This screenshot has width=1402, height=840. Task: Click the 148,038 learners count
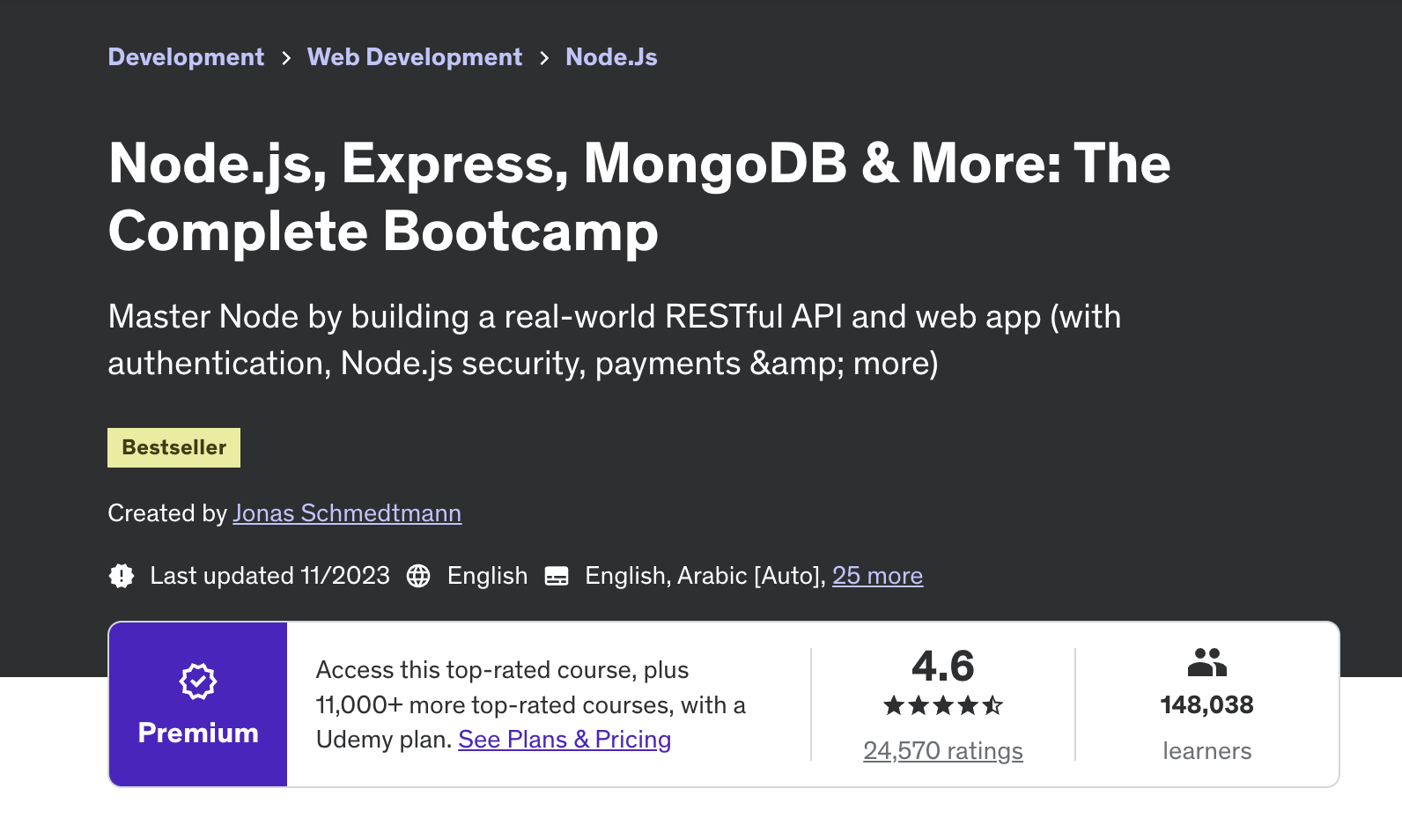1207,705
